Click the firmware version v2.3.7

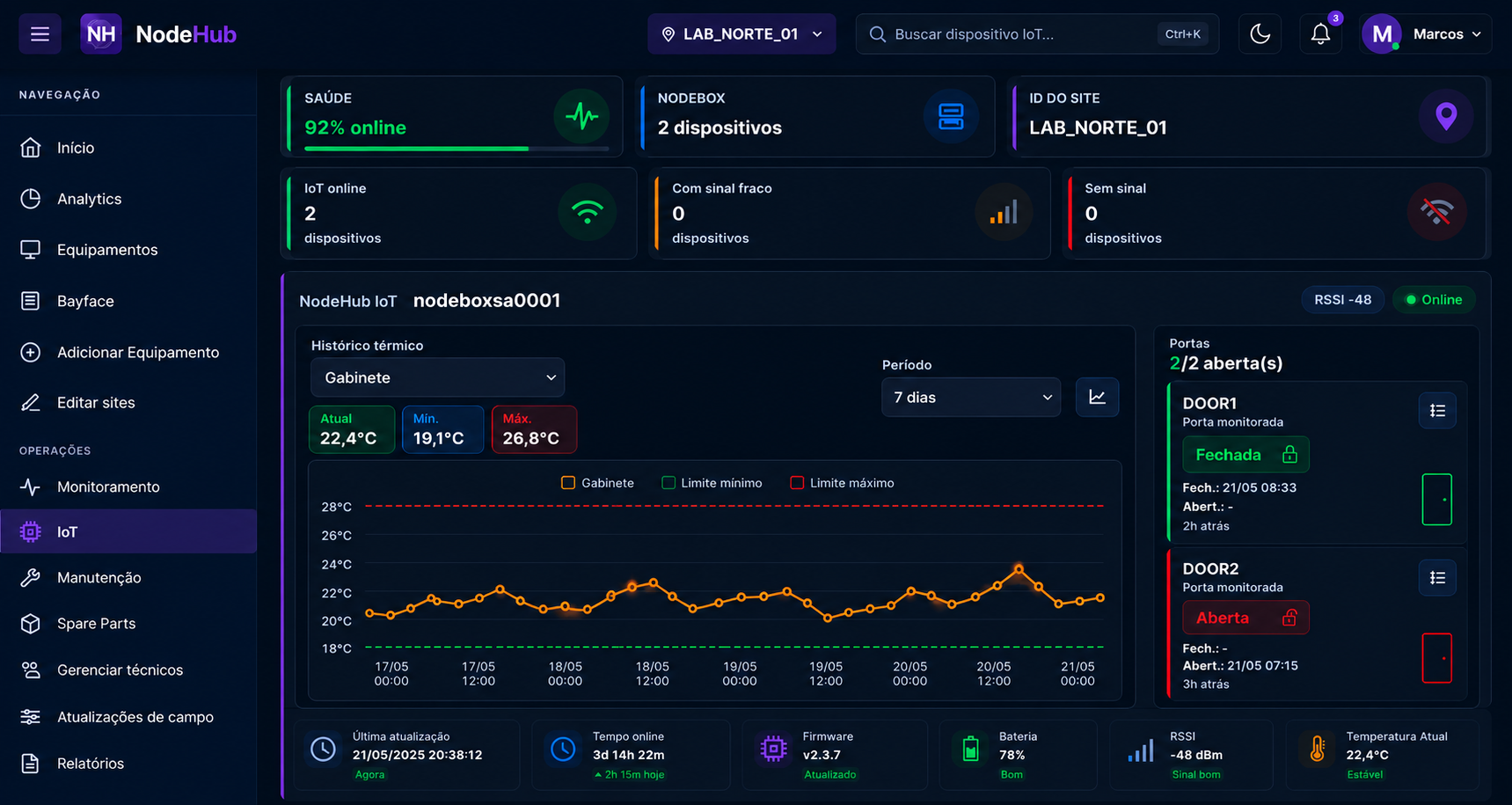[822, 755]
